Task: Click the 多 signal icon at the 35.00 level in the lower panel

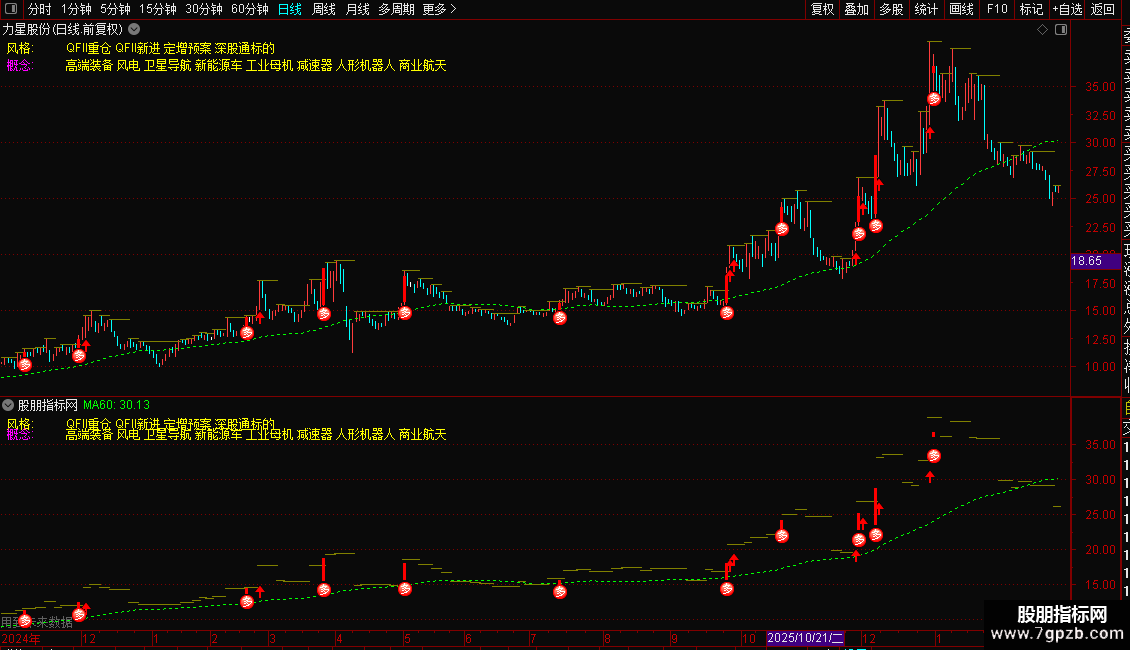Action: click(934, 455)
